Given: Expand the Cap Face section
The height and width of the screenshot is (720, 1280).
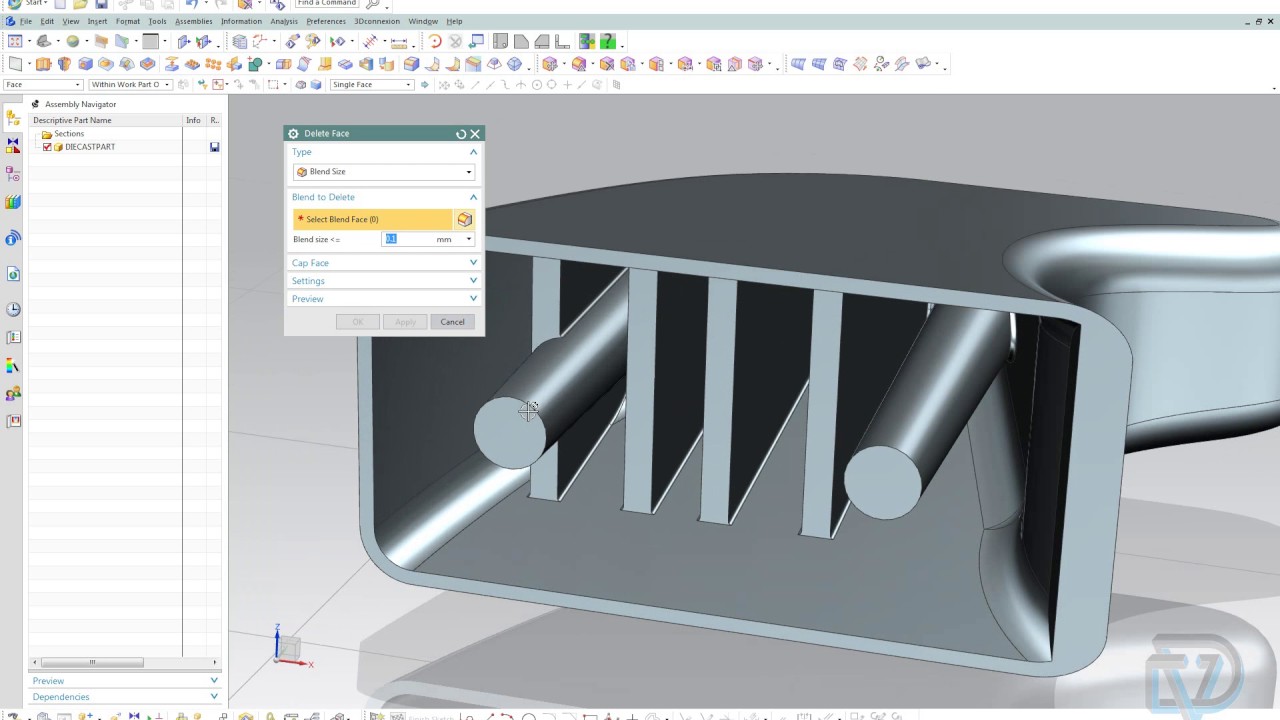Looking at the screenshot, I should (x=384, y=263).
